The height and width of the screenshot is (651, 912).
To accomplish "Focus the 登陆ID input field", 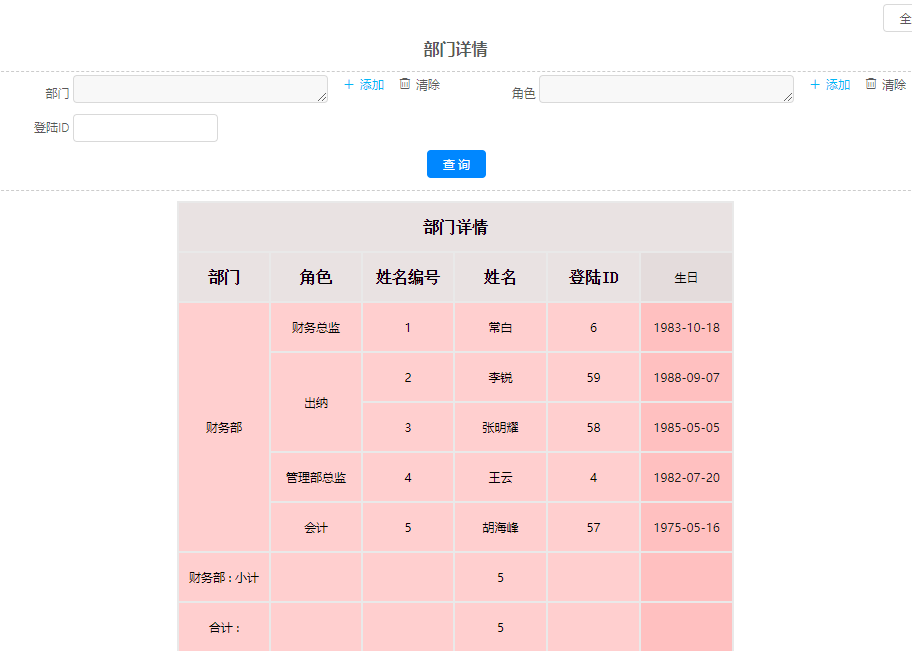I will (145, 128).
